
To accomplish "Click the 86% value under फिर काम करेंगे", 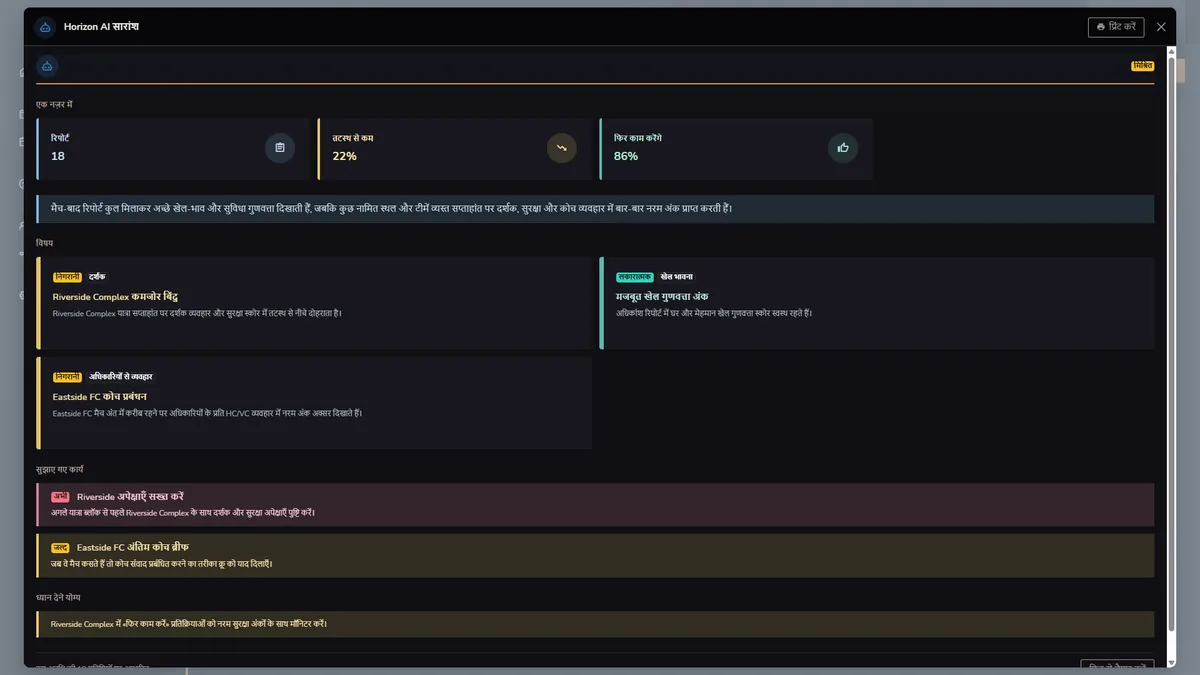I will (x=626, y=156).
